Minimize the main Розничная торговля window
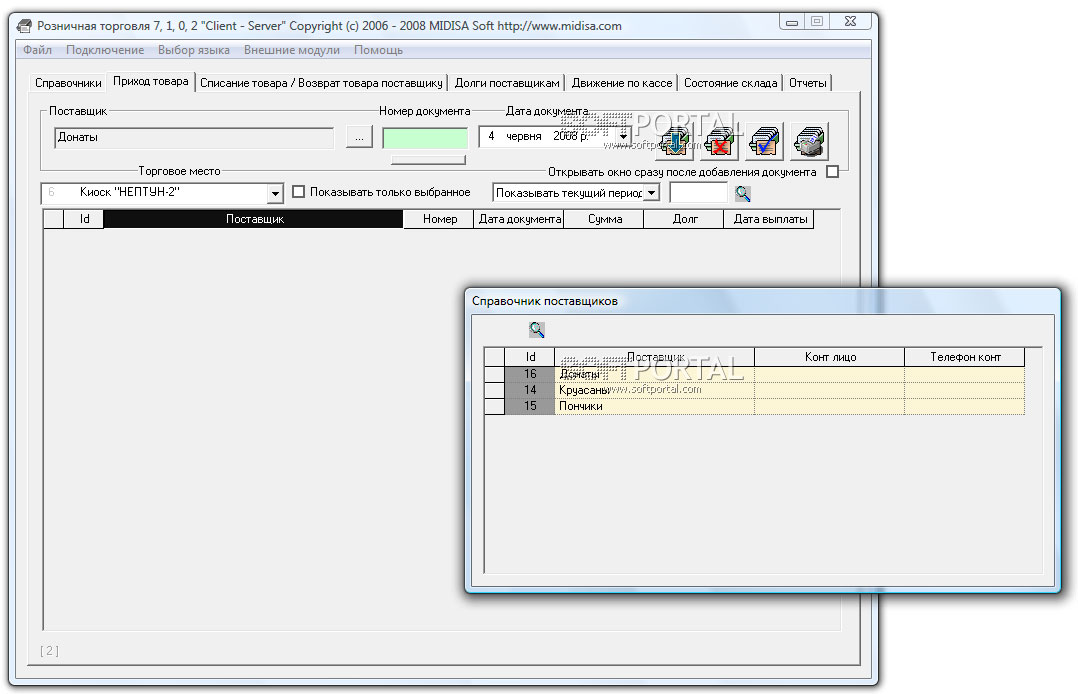 click(x=792, y=22)
